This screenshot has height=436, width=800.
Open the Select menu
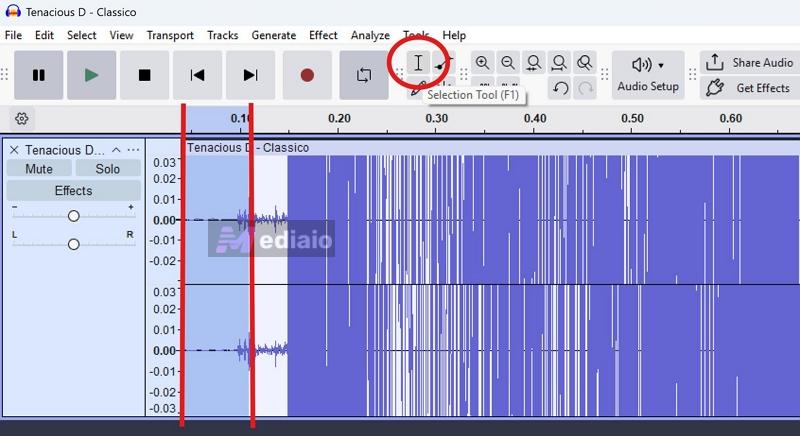[82, 35]
